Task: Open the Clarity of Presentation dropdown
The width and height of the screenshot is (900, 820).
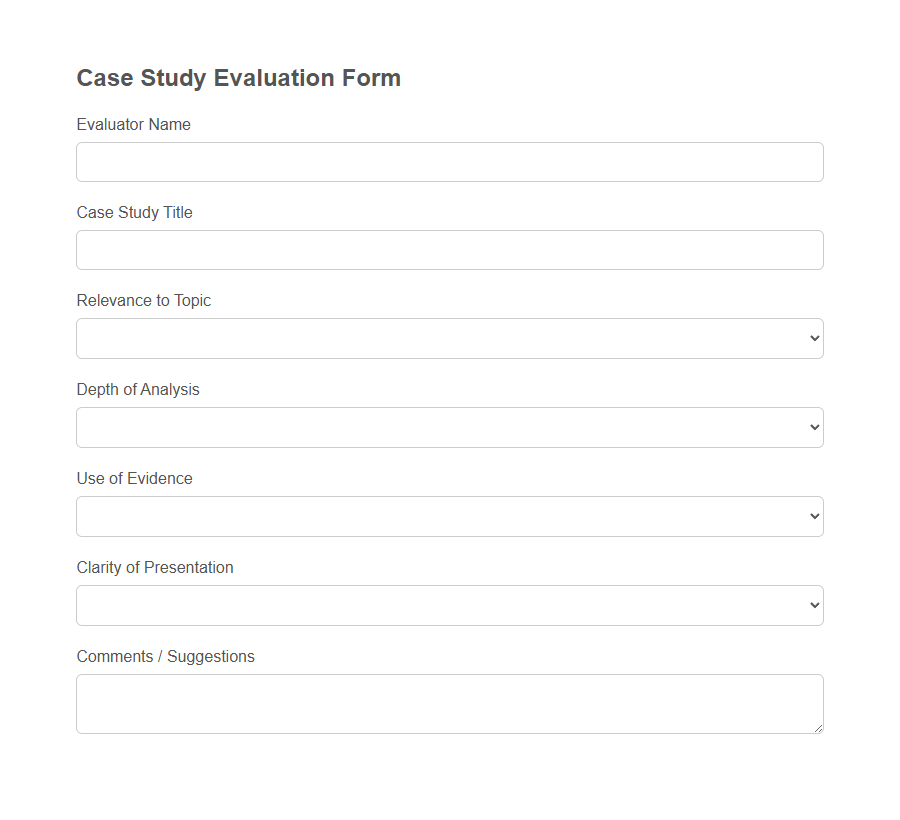Action: pyautogui.click(x=450, y=605)
